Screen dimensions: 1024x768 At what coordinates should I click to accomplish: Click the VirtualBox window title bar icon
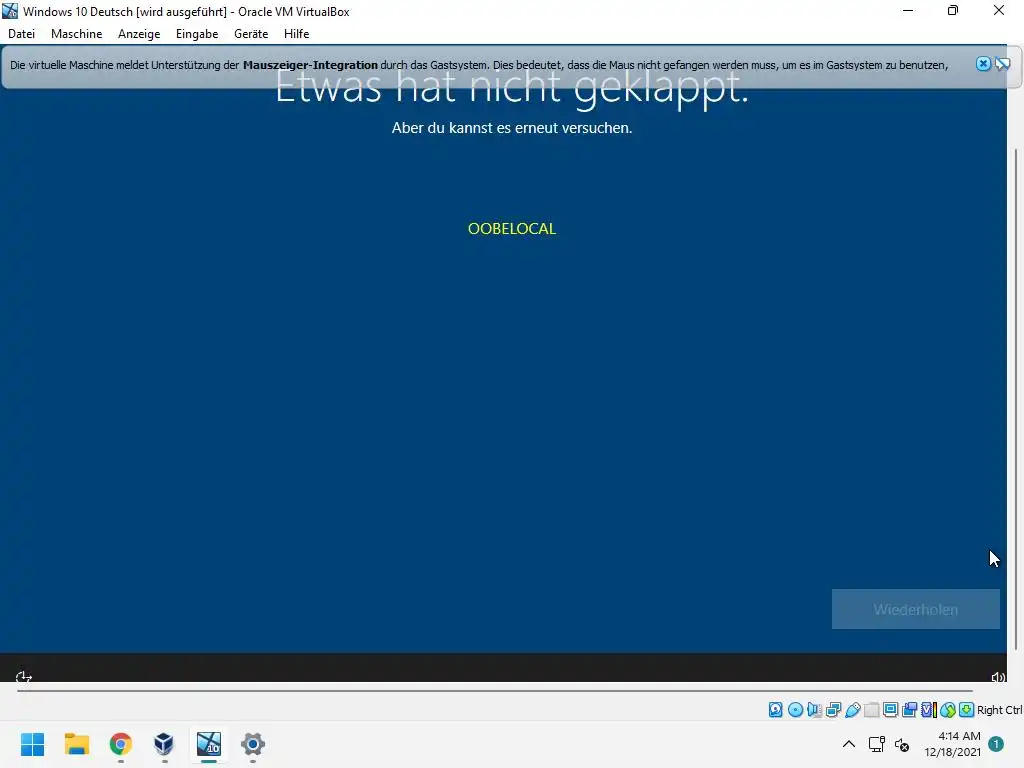10,11
